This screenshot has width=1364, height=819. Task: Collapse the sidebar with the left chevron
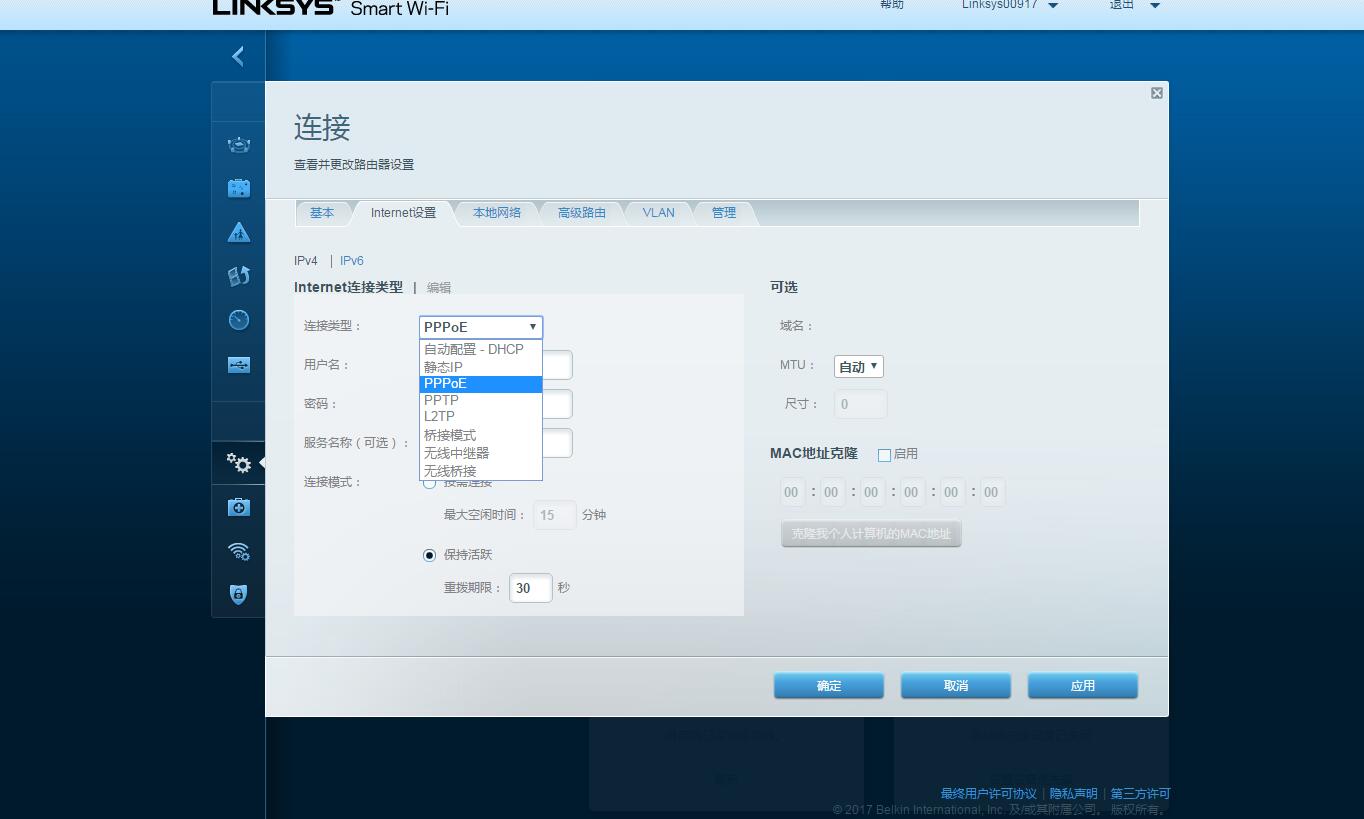(237, 56)
